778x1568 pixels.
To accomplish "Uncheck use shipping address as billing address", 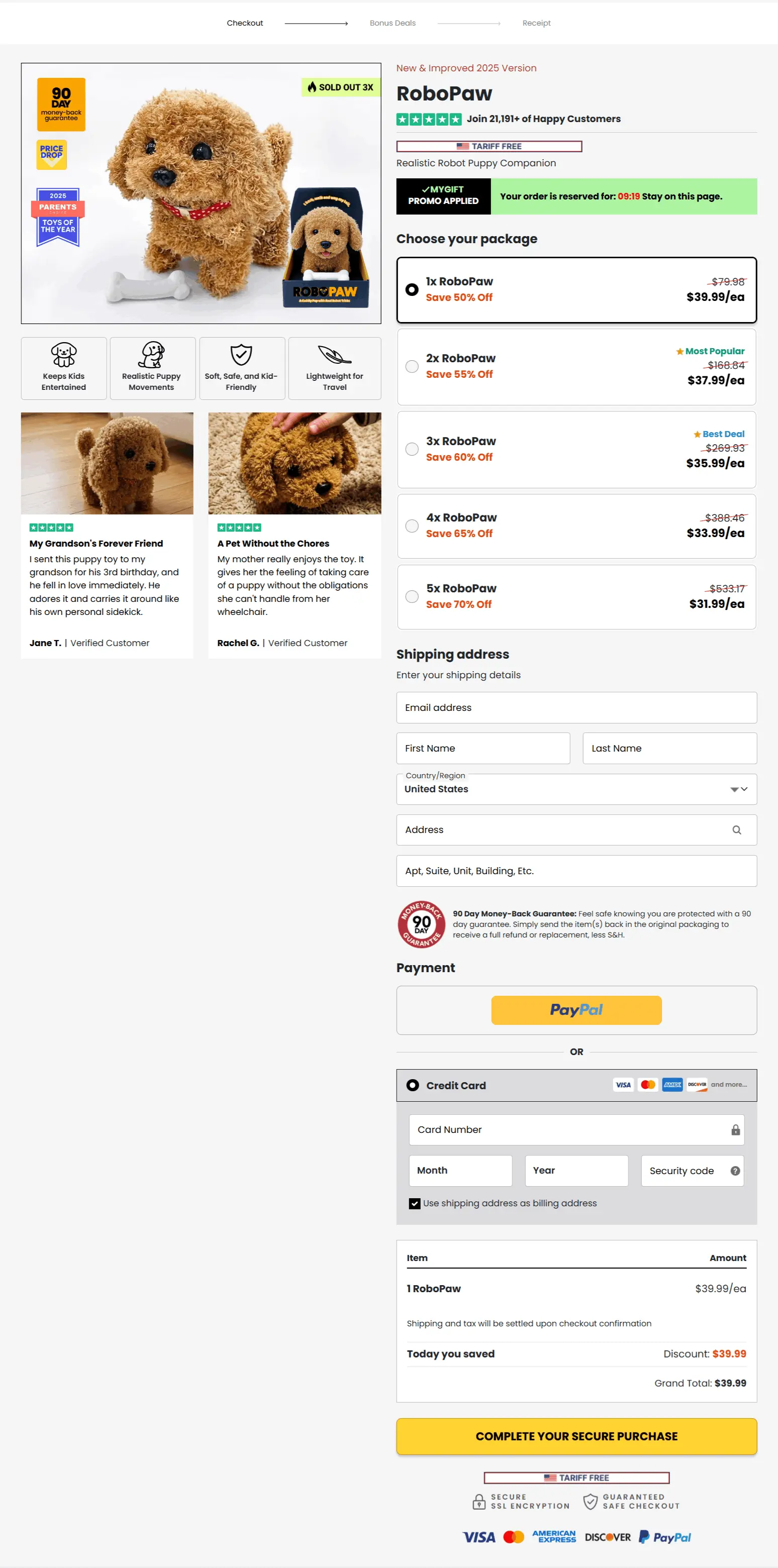I will point(415,1203).
